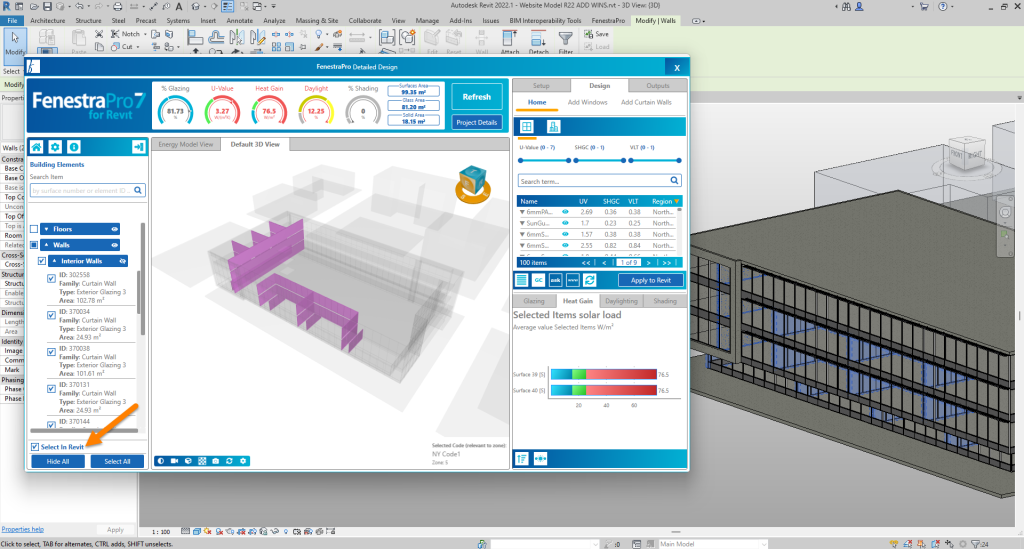Uncheck the ID 370034 curtain wall checkbox
Screen dimensions: 1024x549
[51, 315]
